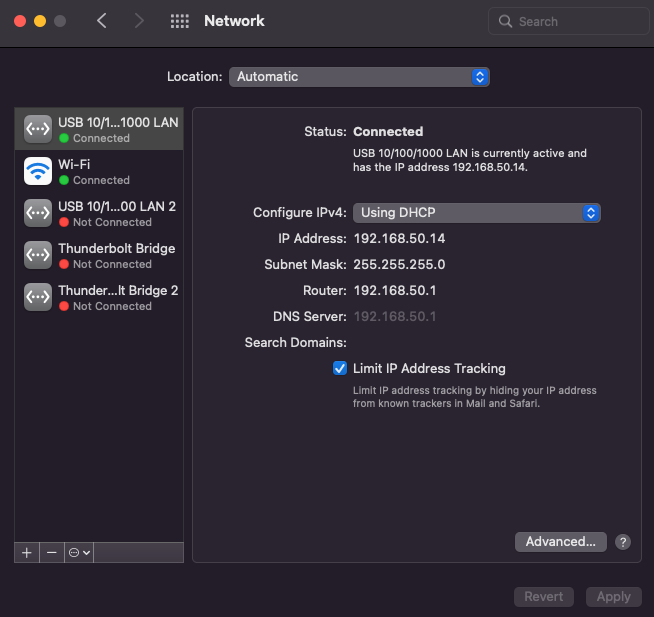Expand Configure IPv4 Using DHCP dropdown
The height and width of the screenshot is (617, 654).
(476, 212)
